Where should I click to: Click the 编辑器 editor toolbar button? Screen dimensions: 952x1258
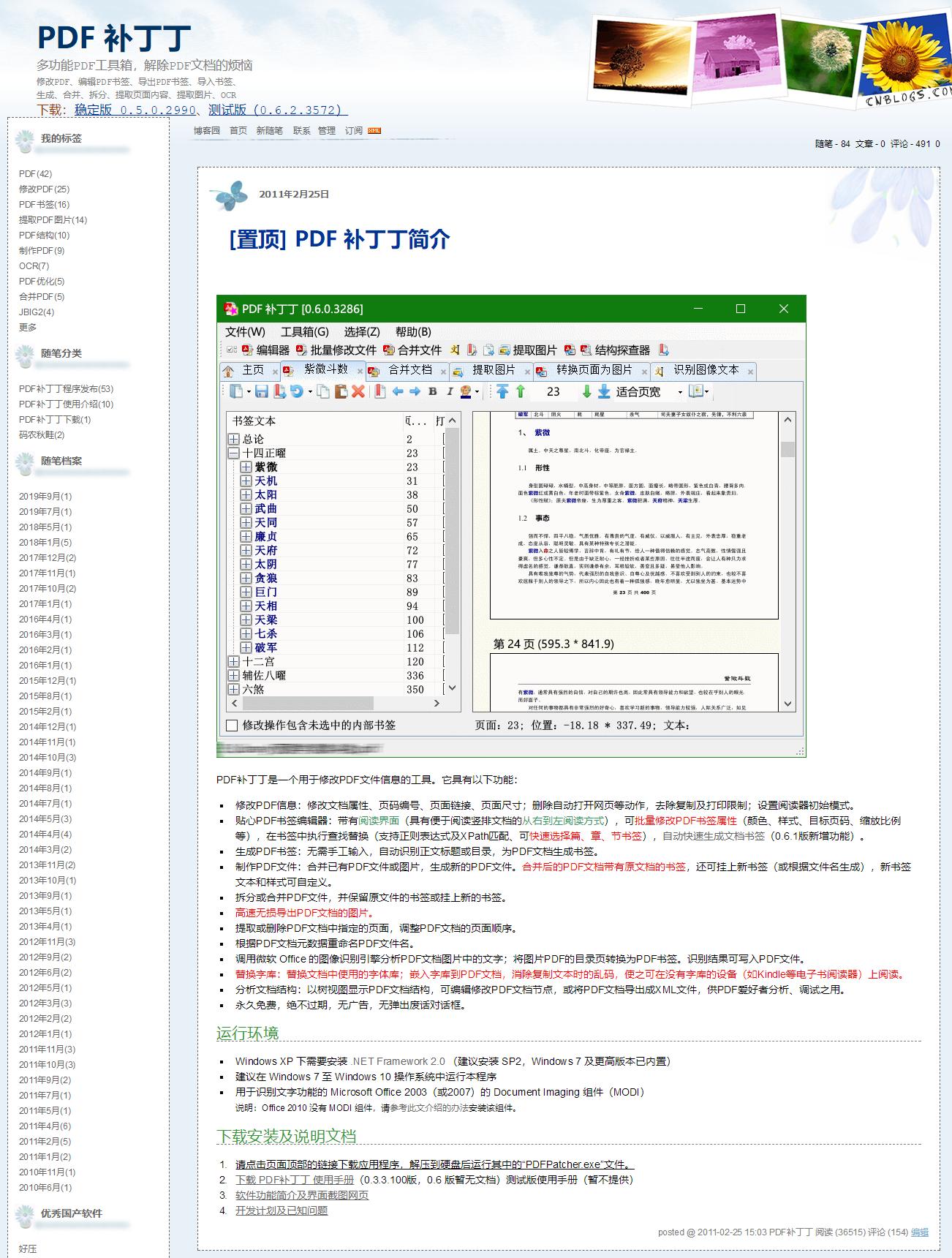266,350
